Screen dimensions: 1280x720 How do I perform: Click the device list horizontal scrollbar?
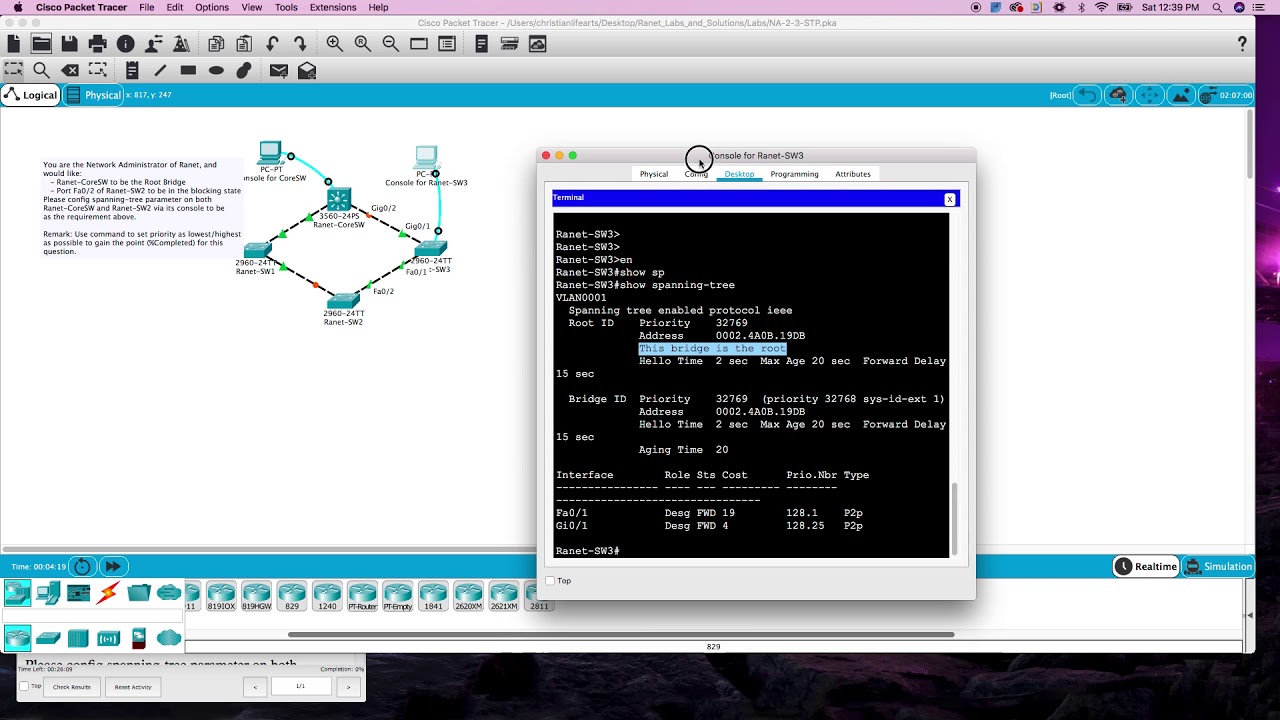tap(620, 634)
